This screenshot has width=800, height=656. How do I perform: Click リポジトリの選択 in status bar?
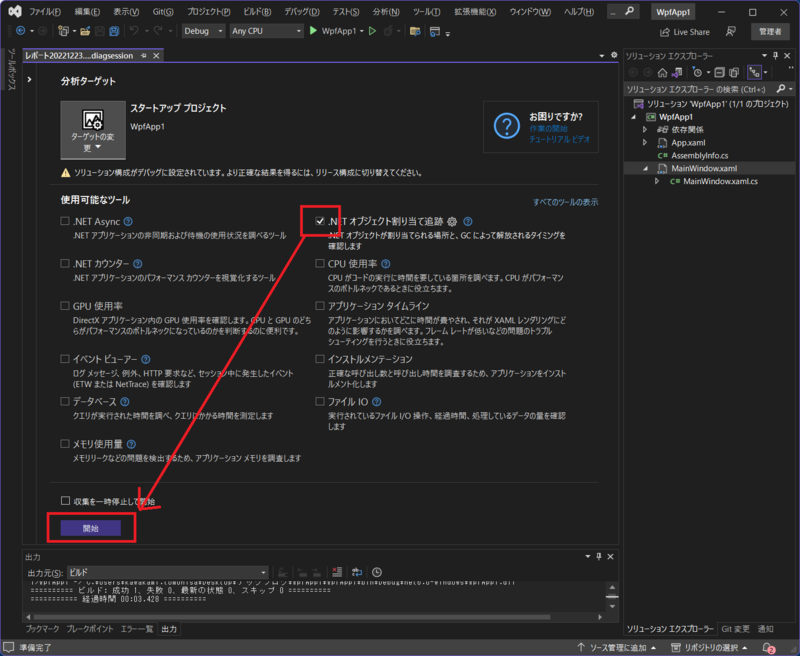click(710, 648)
